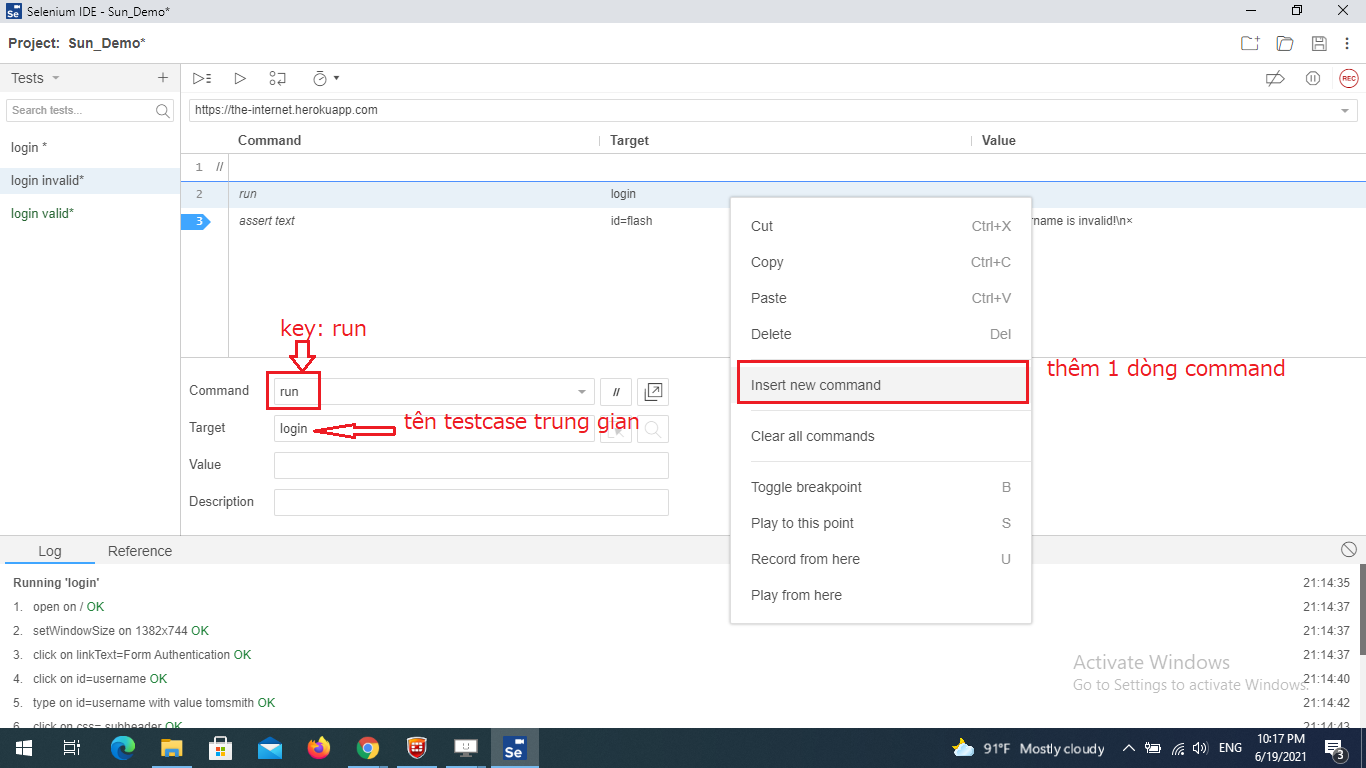Open the volume control in tray
The image size is (1366, 768).
pyautogui.click(x=1200, y=748)
